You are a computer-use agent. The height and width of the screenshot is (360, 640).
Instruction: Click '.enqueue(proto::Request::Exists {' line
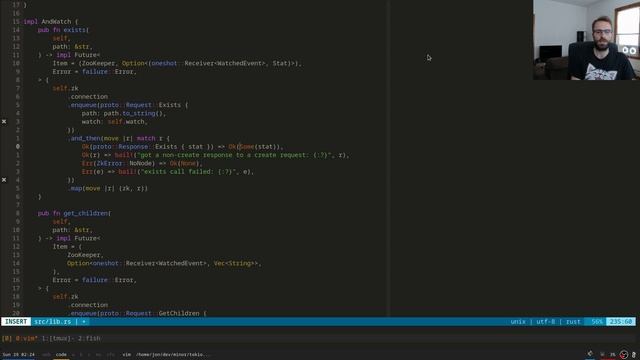point(128,105)
